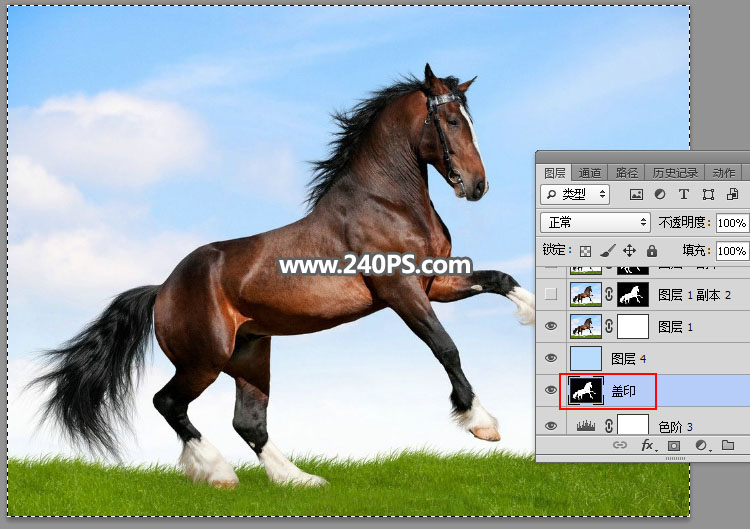
Task: Filter layers by pixel image icon
Action: coord(636,194)
